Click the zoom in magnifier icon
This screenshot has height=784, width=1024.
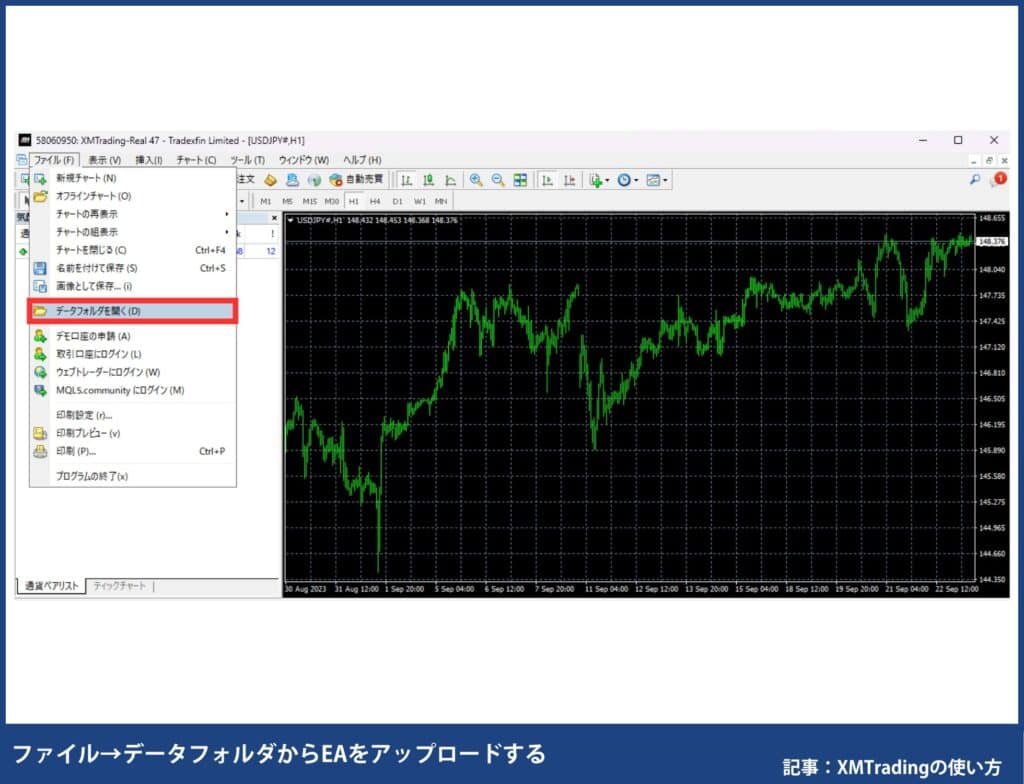(x=476, y=180)
